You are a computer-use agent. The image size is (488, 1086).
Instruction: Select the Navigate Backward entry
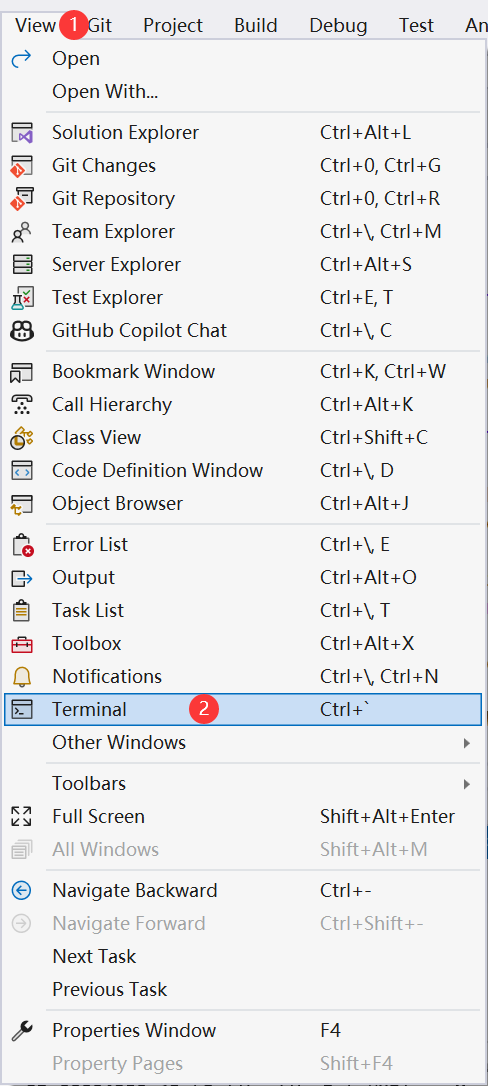tap(243, 890)
